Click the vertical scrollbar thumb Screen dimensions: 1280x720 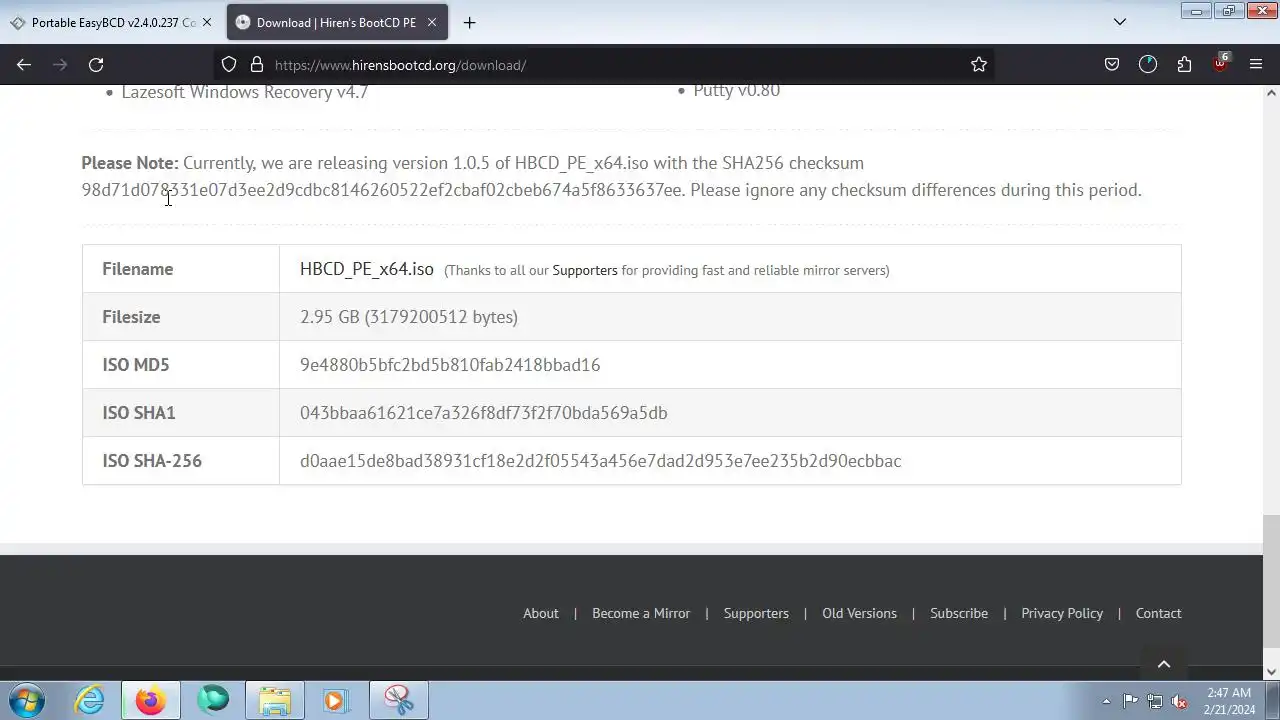pyautogui.click(x=1271, y=582)
